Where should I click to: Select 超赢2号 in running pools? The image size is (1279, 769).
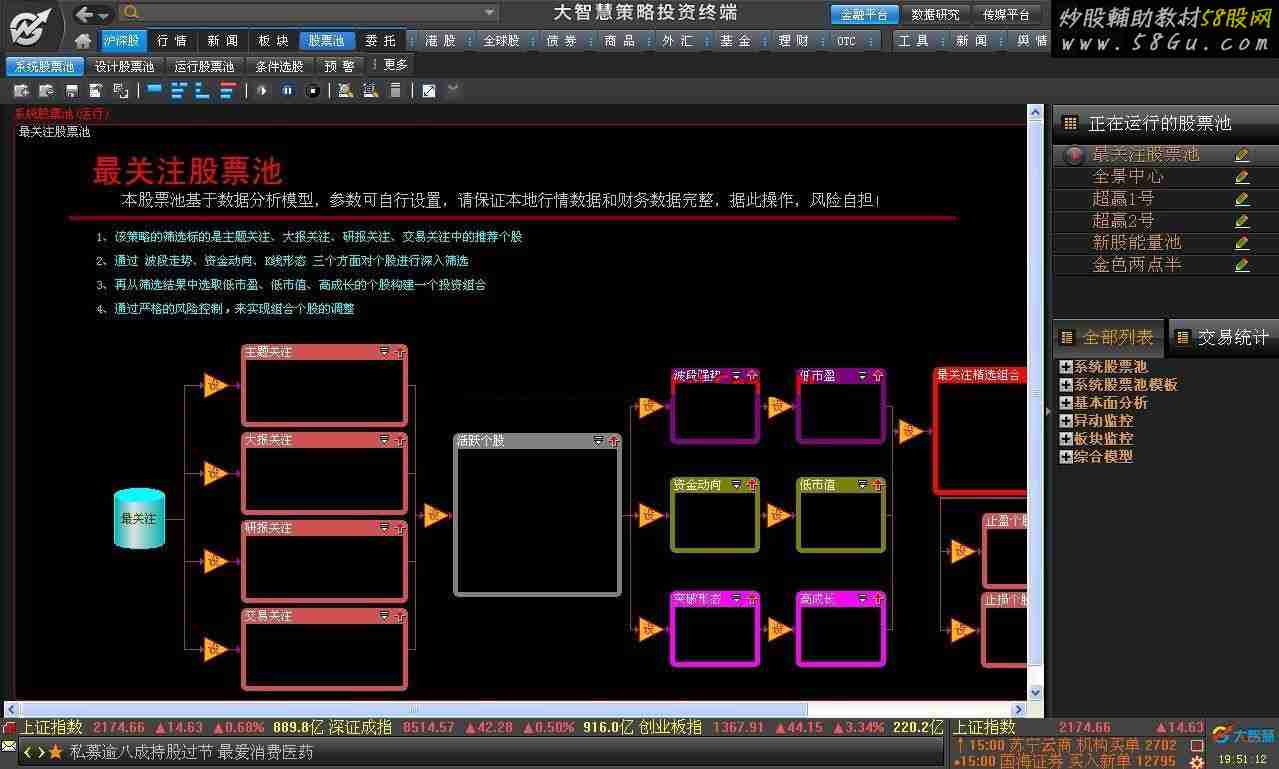[1123, 221]
